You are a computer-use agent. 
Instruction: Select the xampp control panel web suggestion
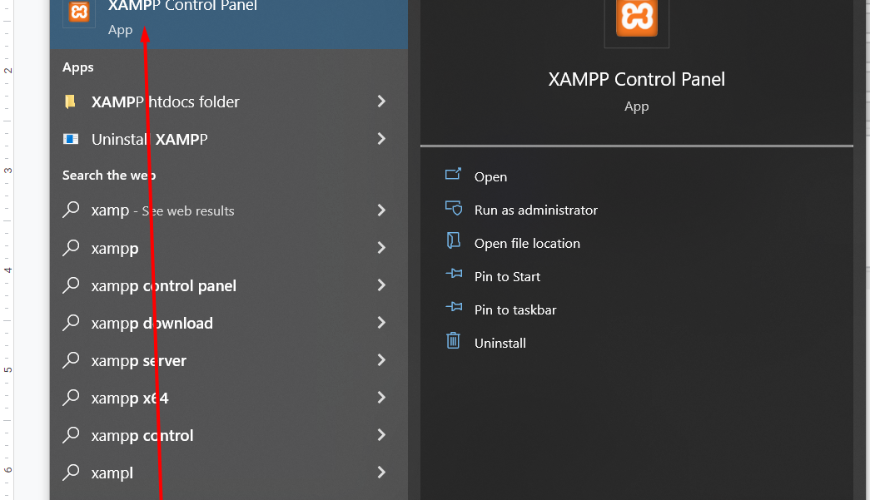[x=229, y=285]
